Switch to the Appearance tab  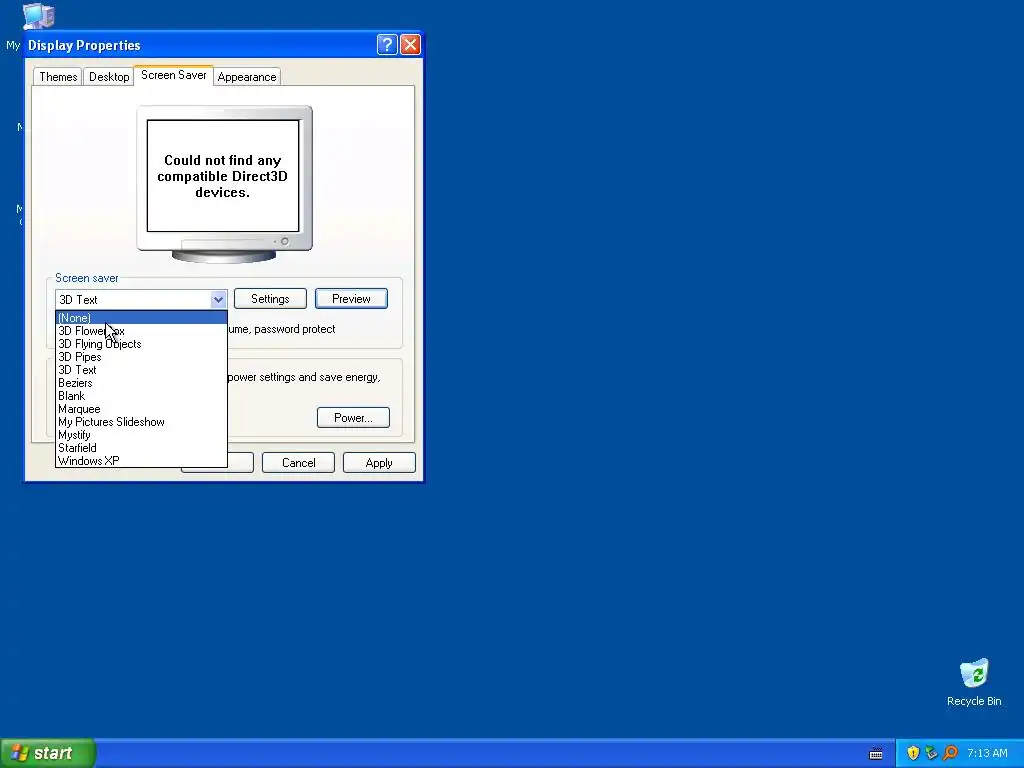247,76
